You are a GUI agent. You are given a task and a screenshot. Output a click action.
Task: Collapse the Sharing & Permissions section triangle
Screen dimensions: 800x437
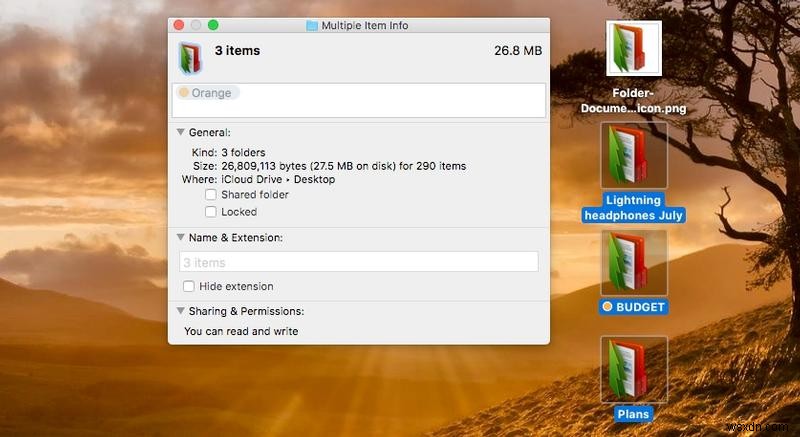[181, 311]
